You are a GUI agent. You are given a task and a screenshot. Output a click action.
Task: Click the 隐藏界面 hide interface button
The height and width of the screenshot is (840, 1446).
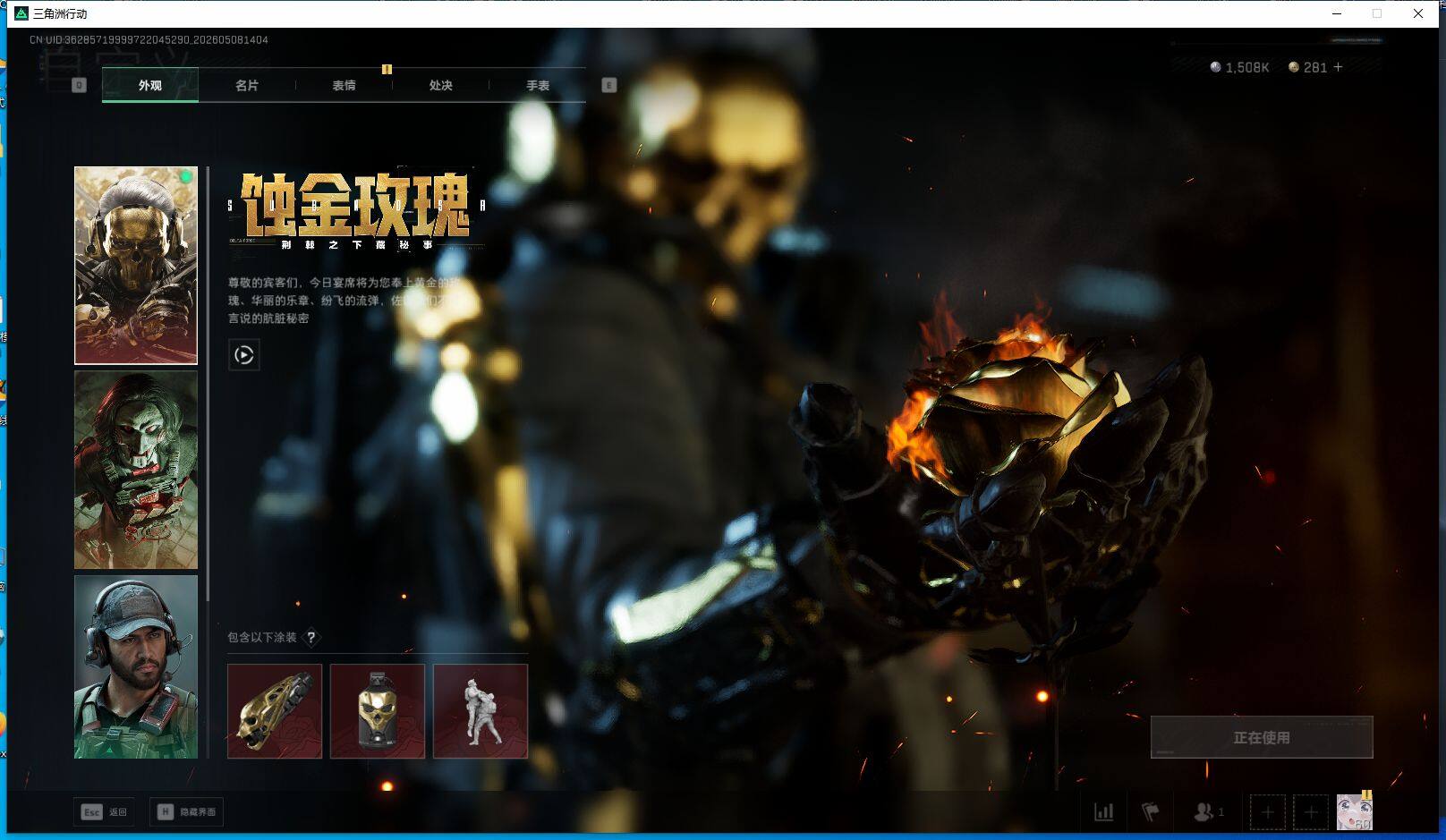pos(186,812)
